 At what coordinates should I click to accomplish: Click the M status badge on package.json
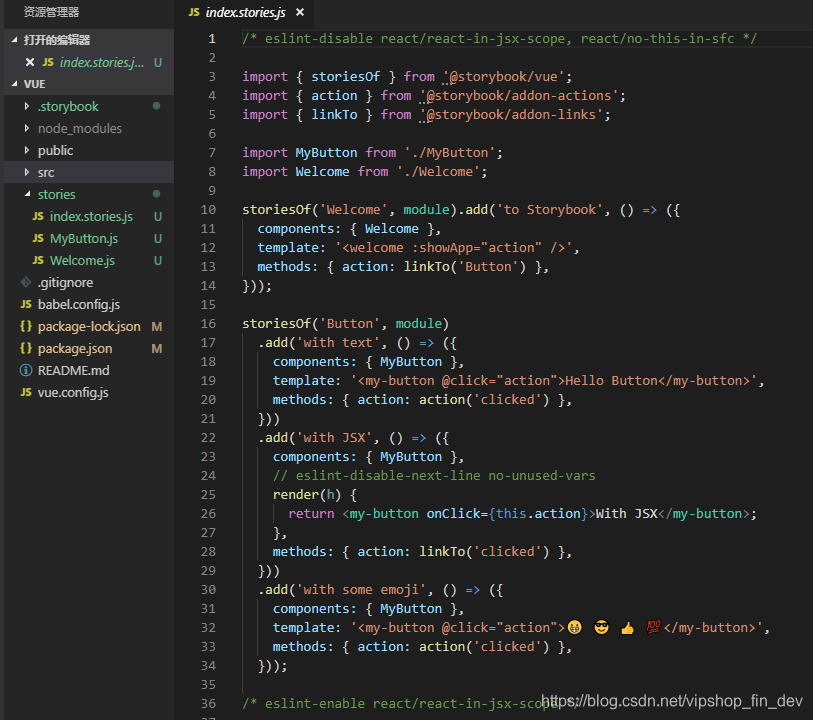[157, 349]
